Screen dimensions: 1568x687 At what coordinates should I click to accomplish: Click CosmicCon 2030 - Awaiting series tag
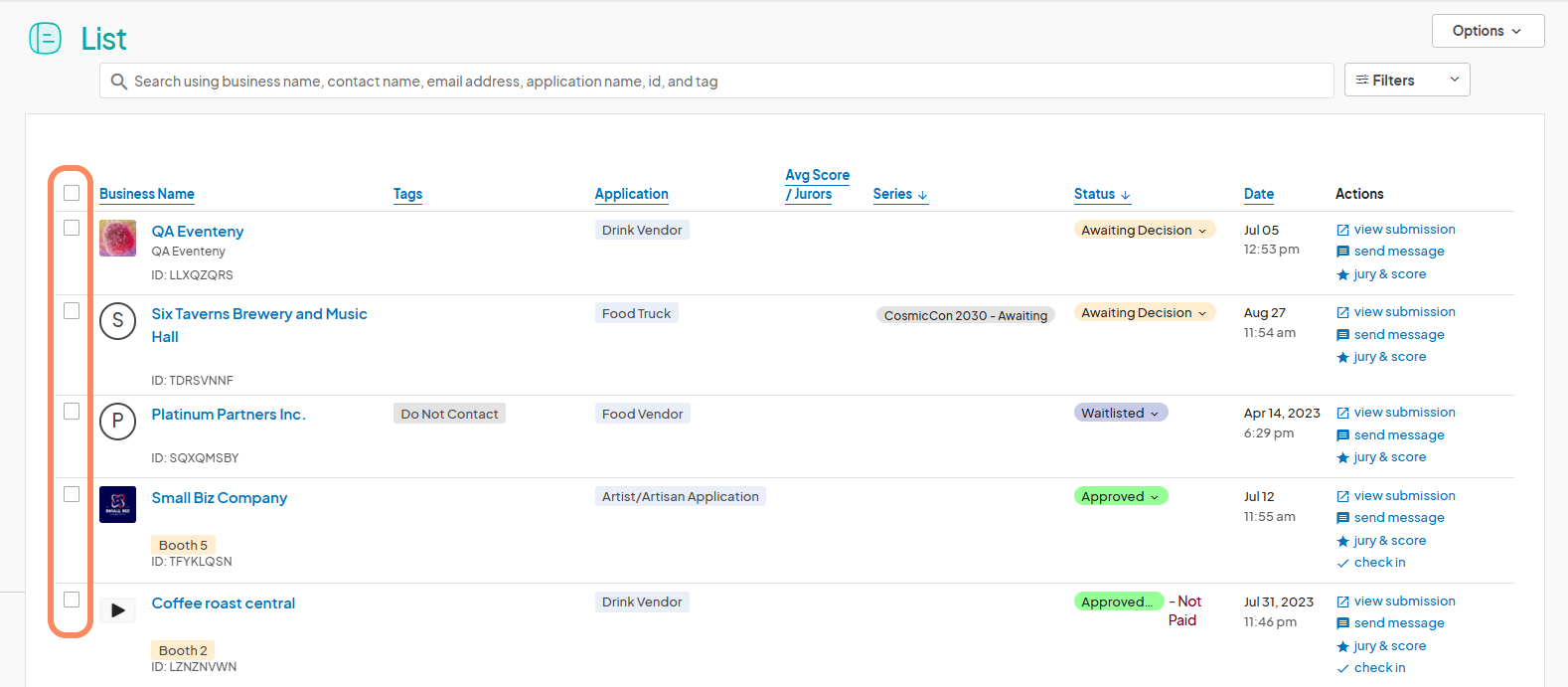(x=966, y=315)
